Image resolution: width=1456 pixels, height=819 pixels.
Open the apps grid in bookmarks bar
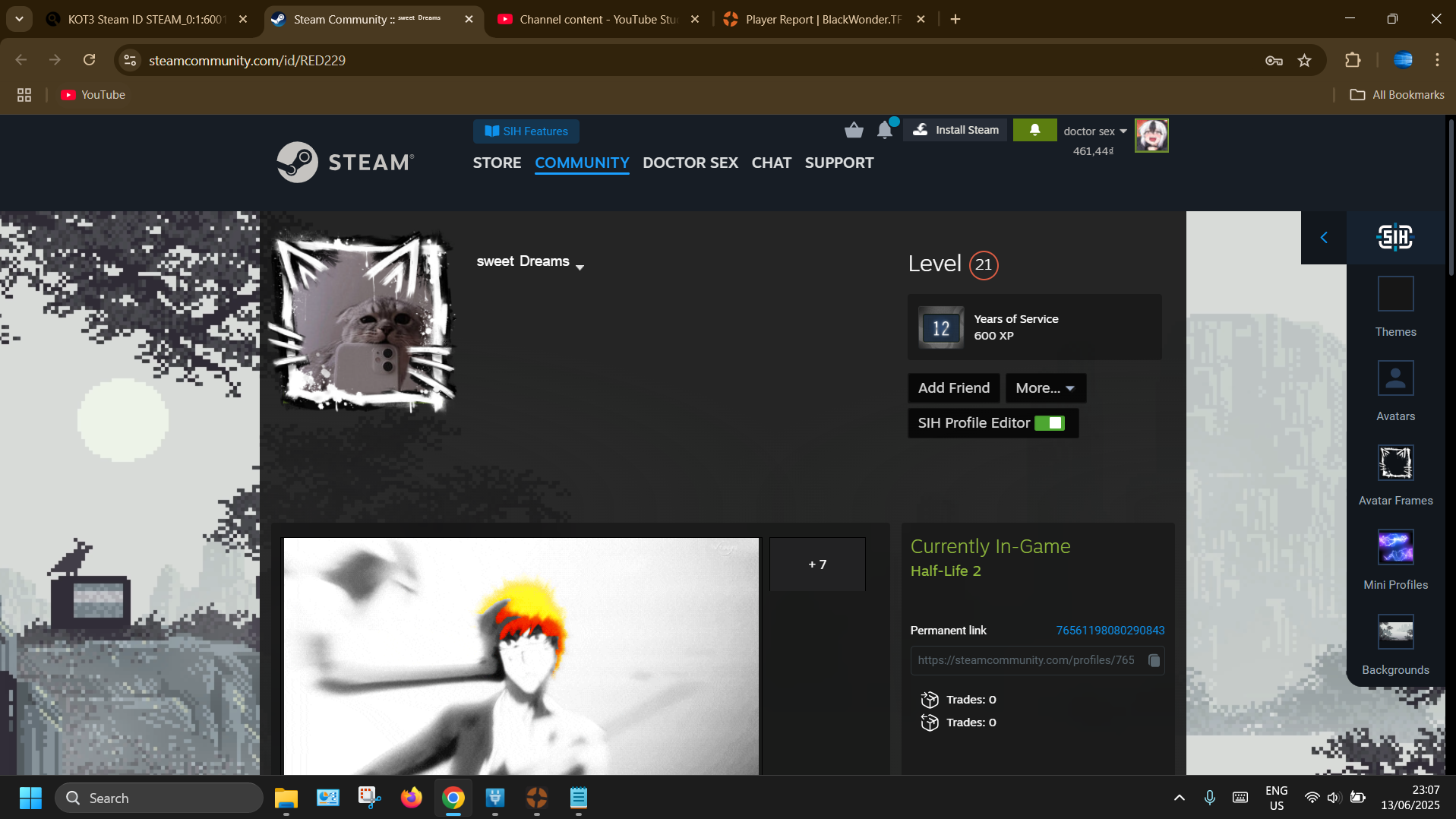pyautogui.click(x=24, y=95)
